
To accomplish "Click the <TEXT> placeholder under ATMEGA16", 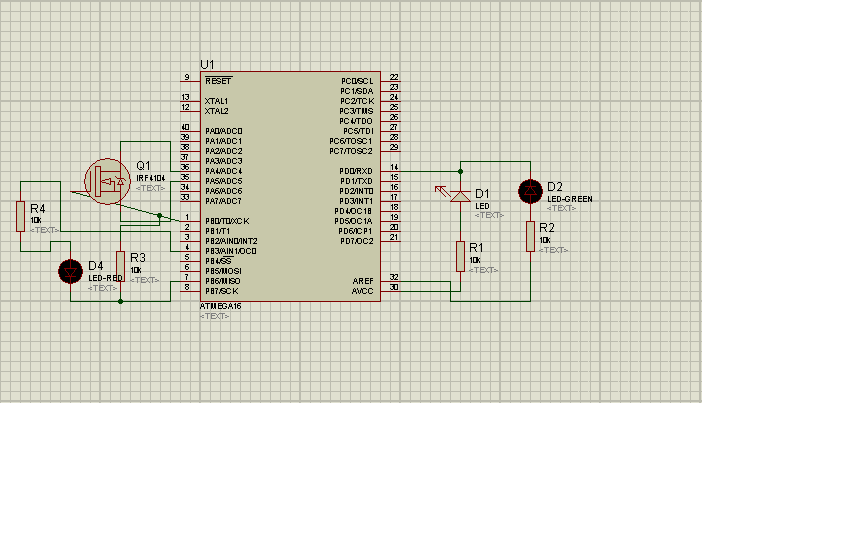I will click(214, 316).
